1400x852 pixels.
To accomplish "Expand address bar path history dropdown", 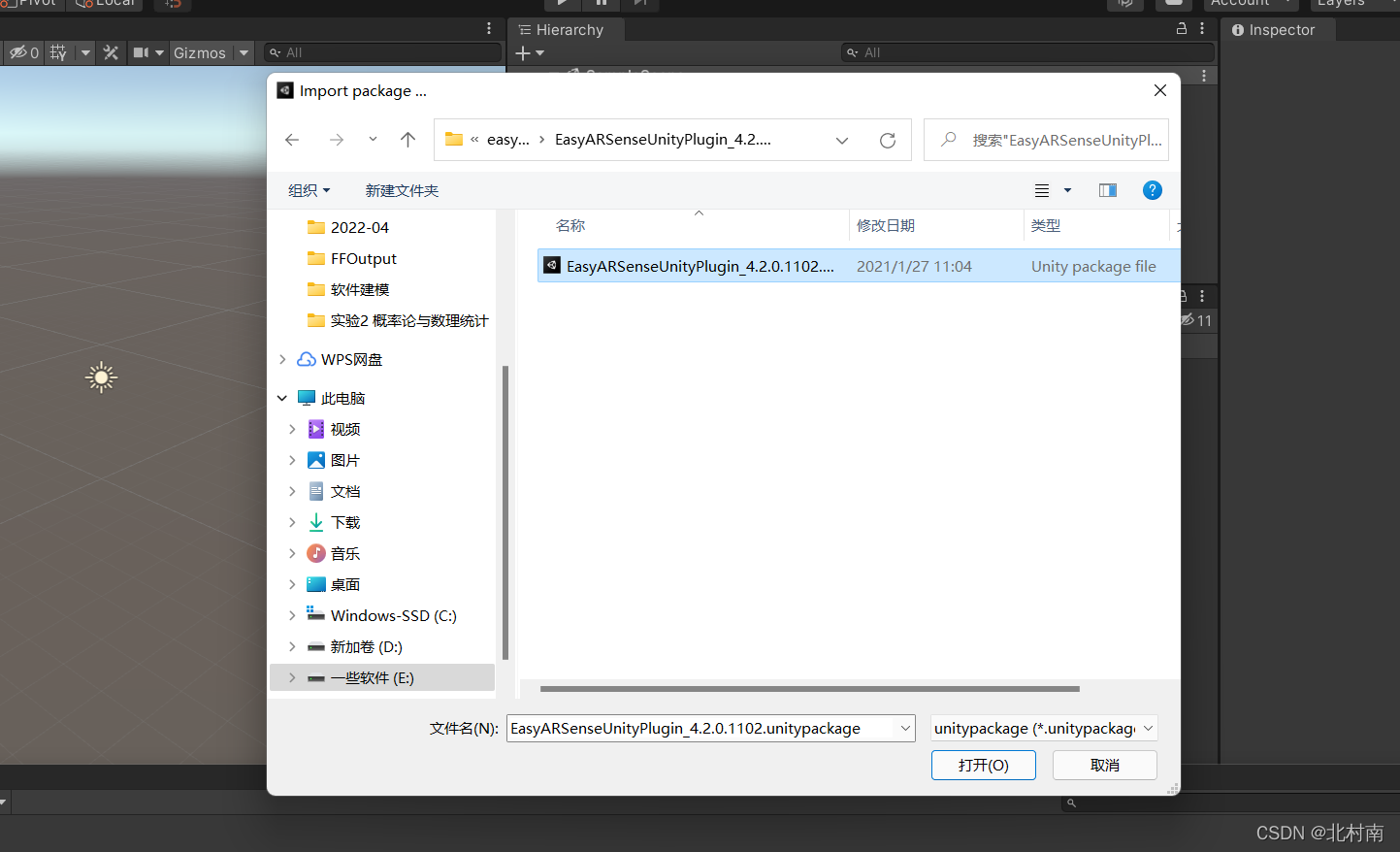I will (841, 140).
